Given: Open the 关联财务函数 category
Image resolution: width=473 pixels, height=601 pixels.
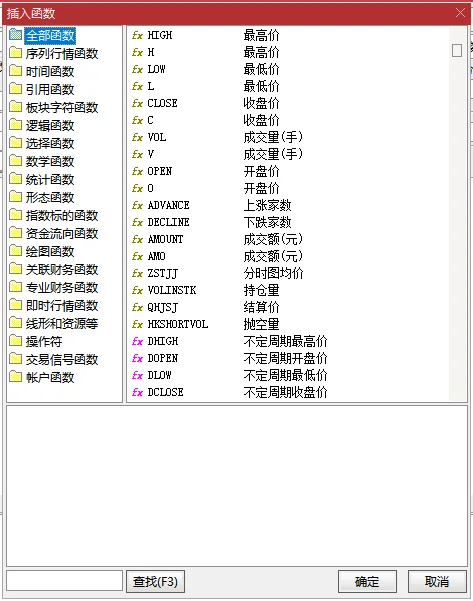Looking at the screenshot, I should point(62,269).
